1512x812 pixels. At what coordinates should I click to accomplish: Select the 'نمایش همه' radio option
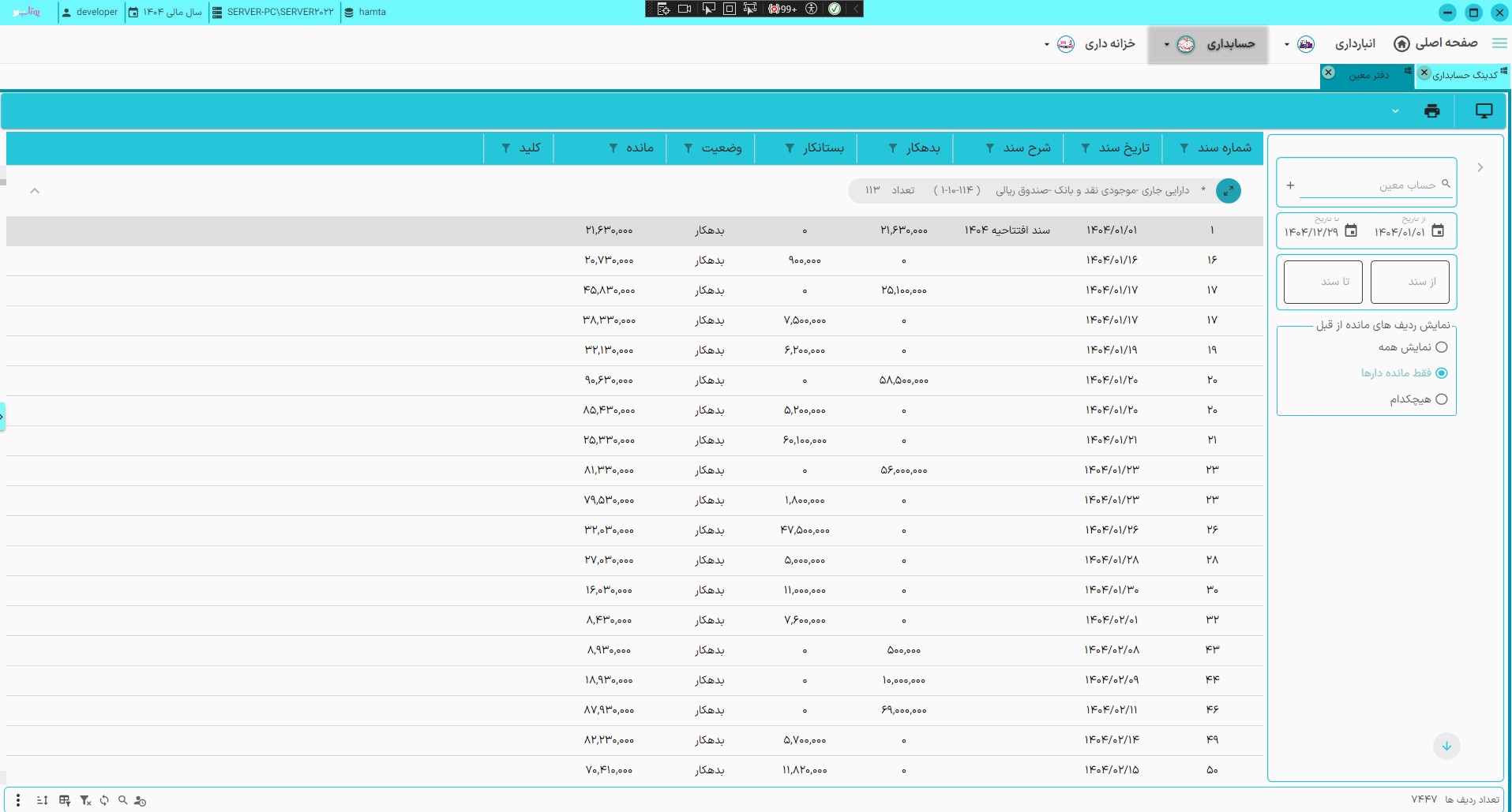click(x=1441, y=347)
